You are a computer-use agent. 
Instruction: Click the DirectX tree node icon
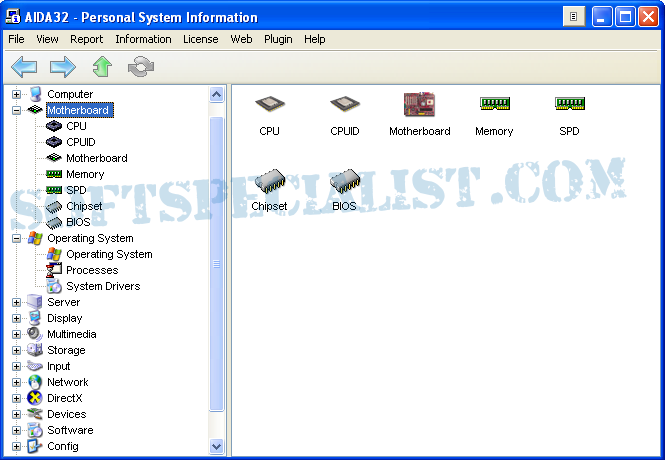(x=35, y=398)
